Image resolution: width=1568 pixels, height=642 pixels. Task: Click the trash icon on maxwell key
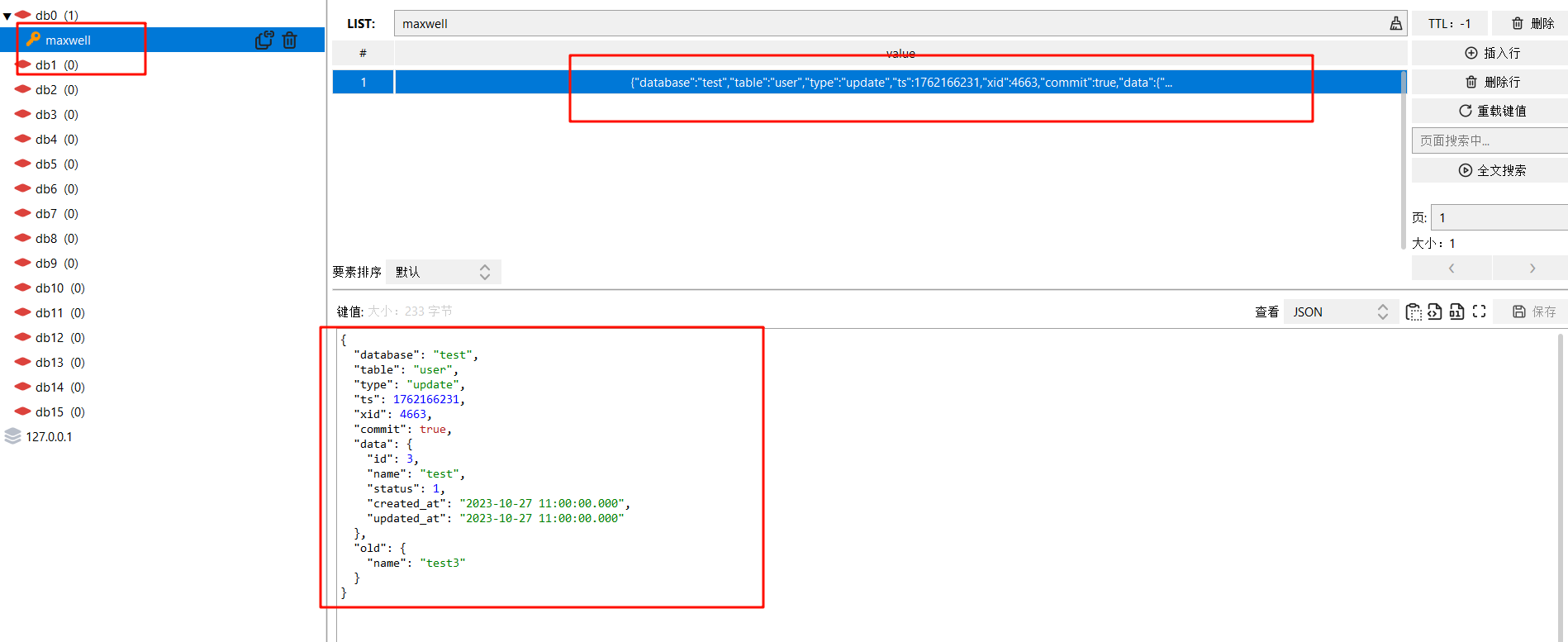(x=290, y=40)
